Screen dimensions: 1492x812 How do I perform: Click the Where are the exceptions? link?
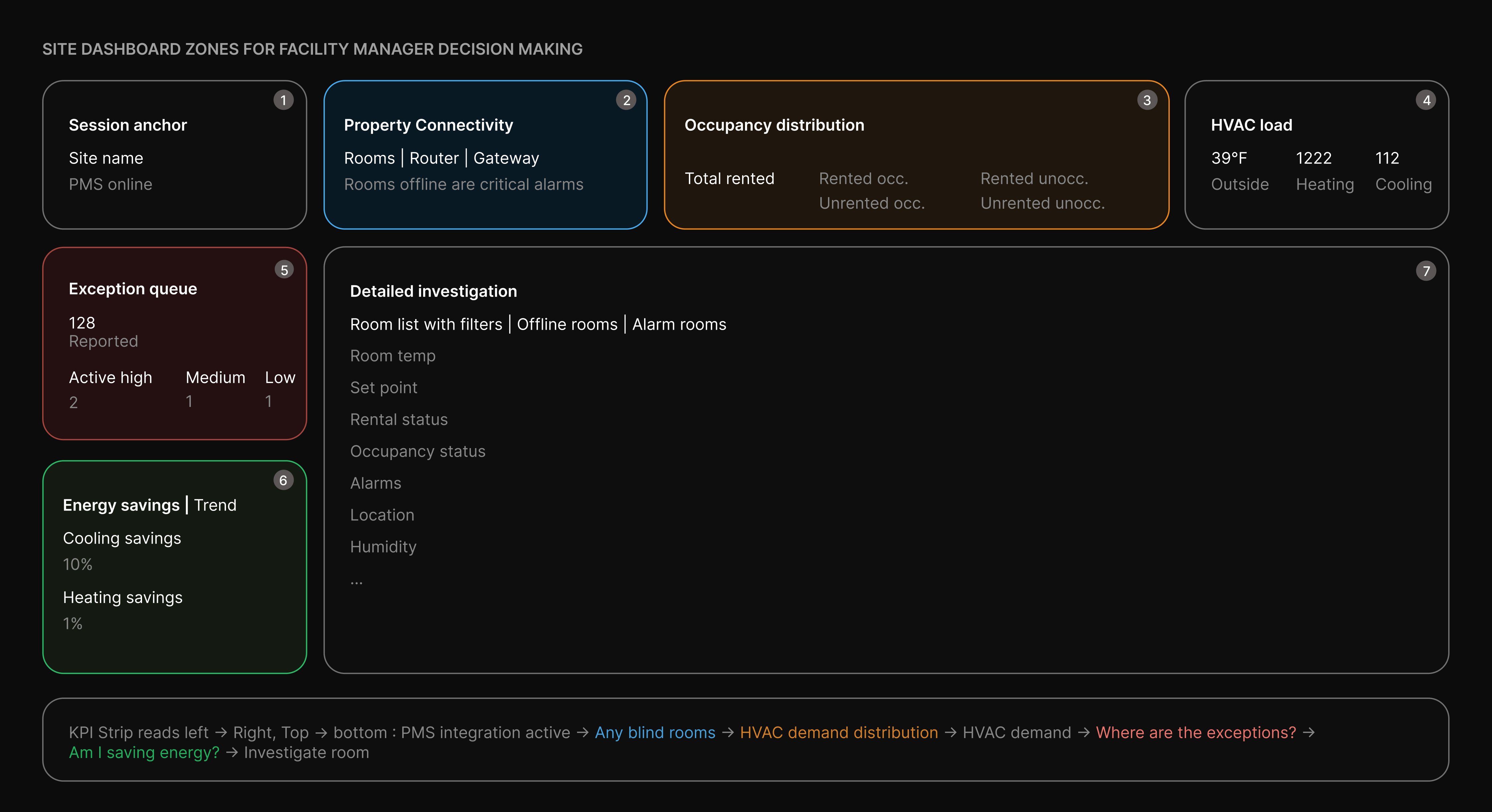1195,732
